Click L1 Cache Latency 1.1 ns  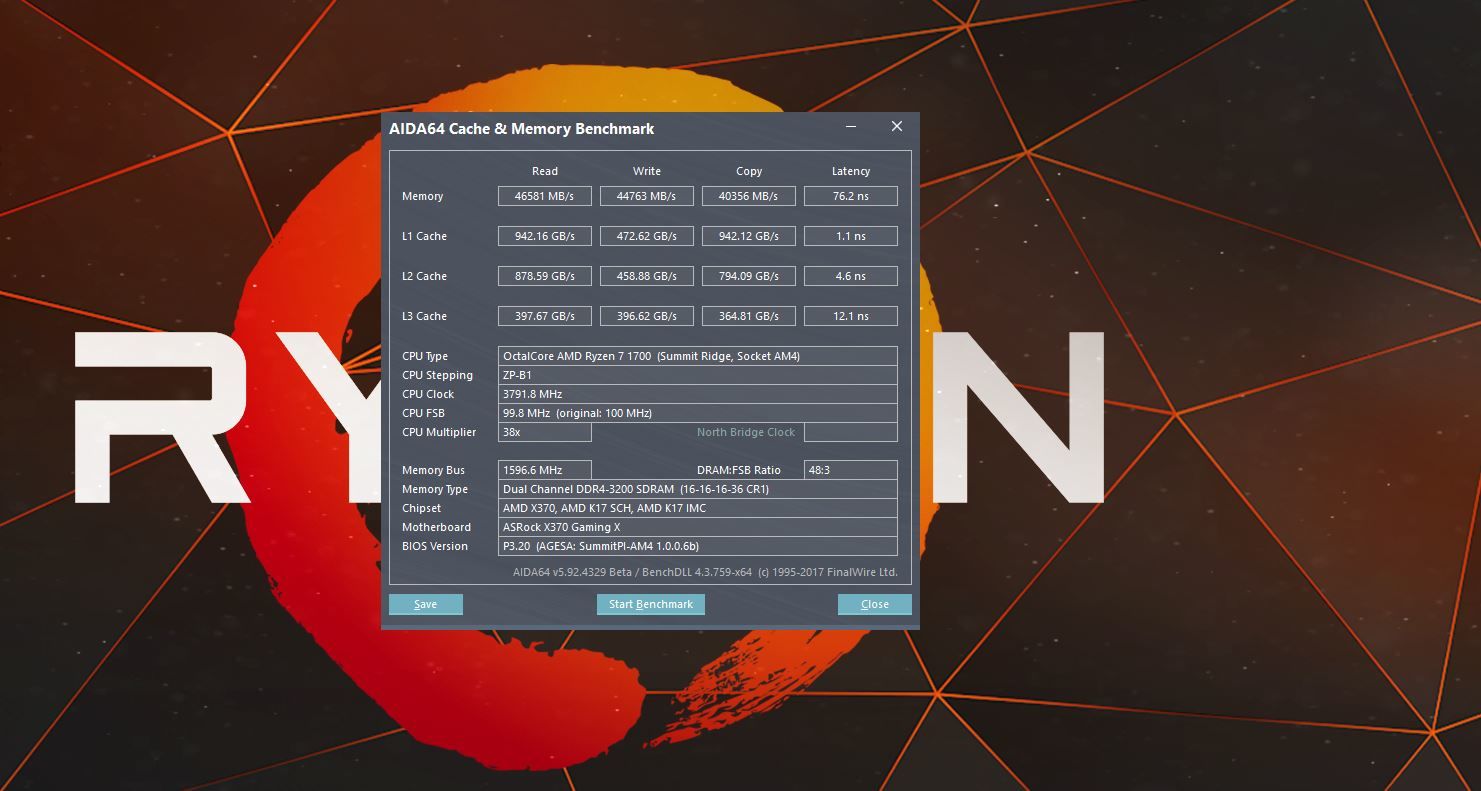(x=851, y=236)
